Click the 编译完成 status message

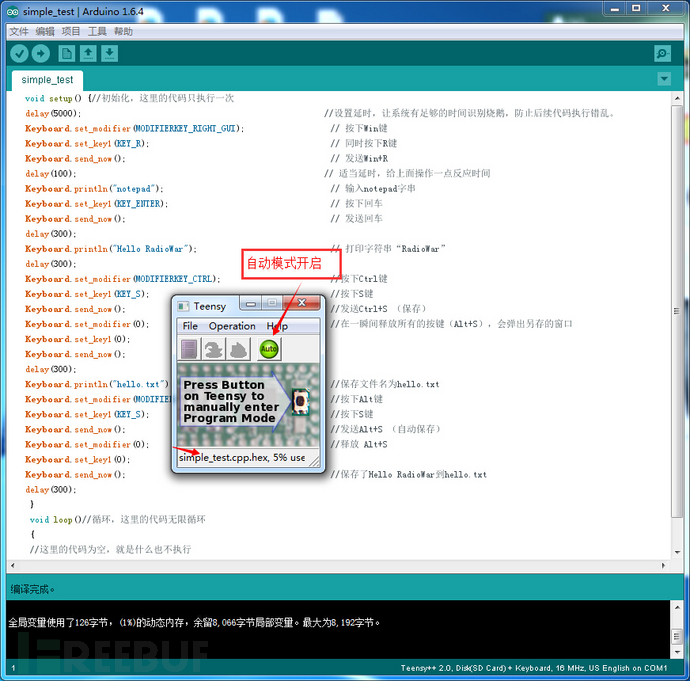[32, 589]
